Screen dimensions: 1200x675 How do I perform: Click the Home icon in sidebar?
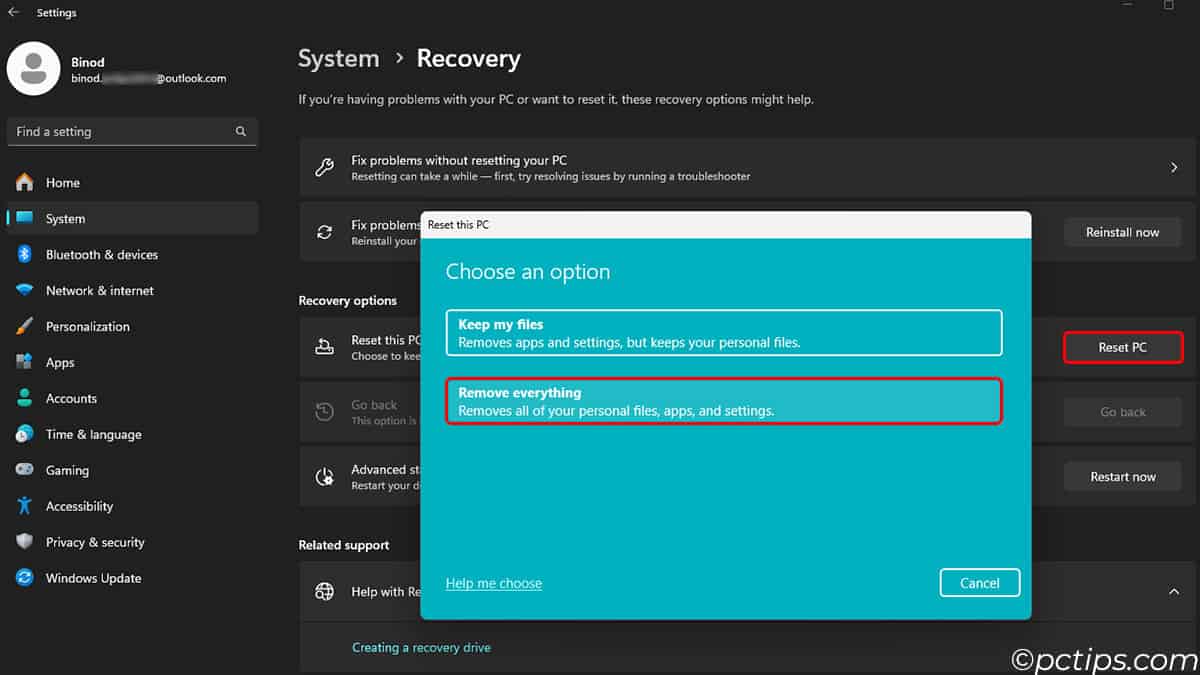coord(25,183)
